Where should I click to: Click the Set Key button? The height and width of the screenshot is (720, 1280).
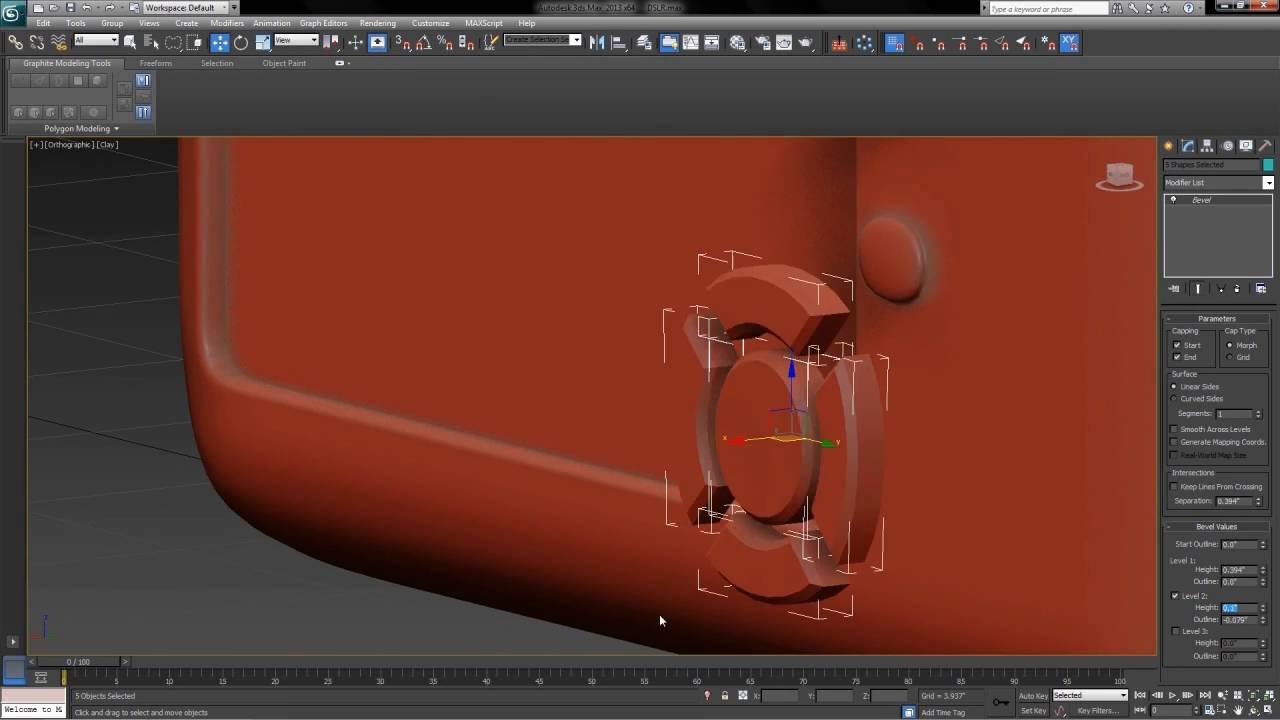tap(1033, 711)
